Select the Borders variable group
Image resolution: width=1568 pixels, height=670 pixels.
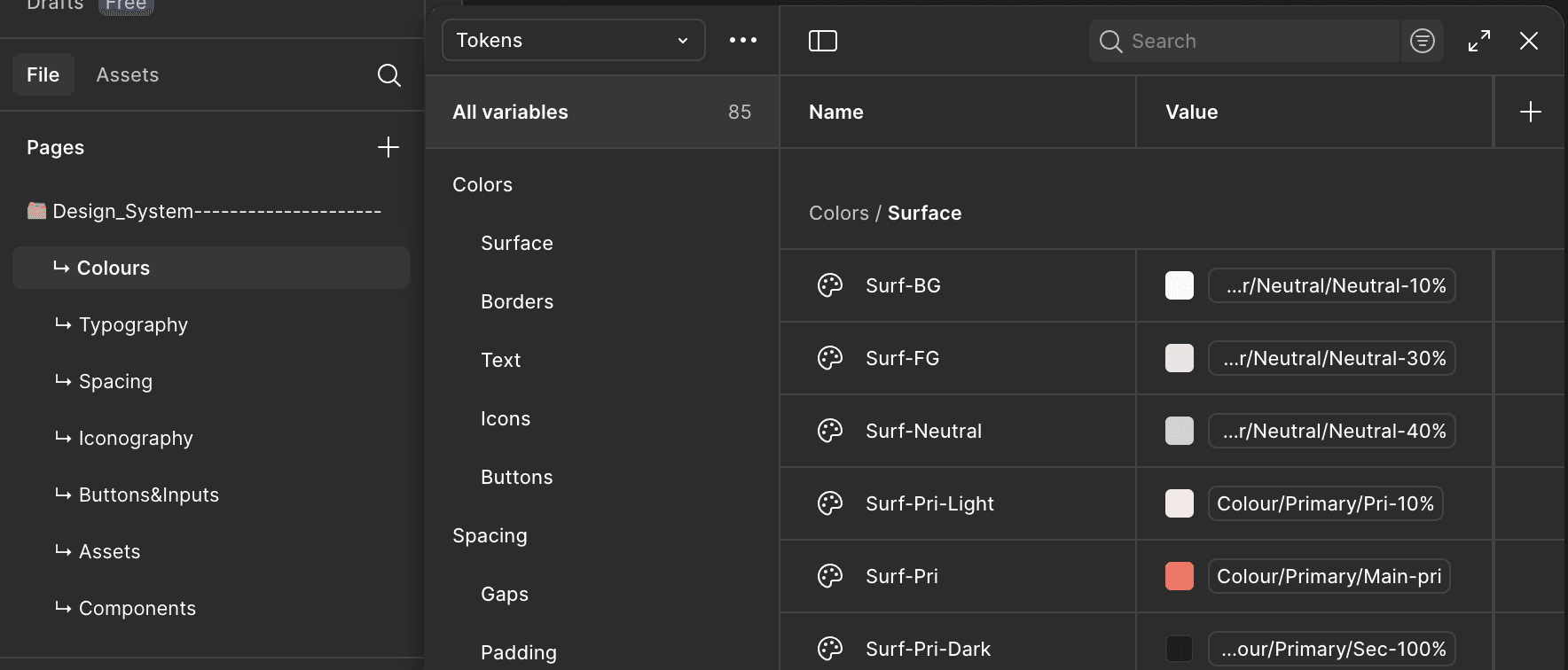(517, 301)
